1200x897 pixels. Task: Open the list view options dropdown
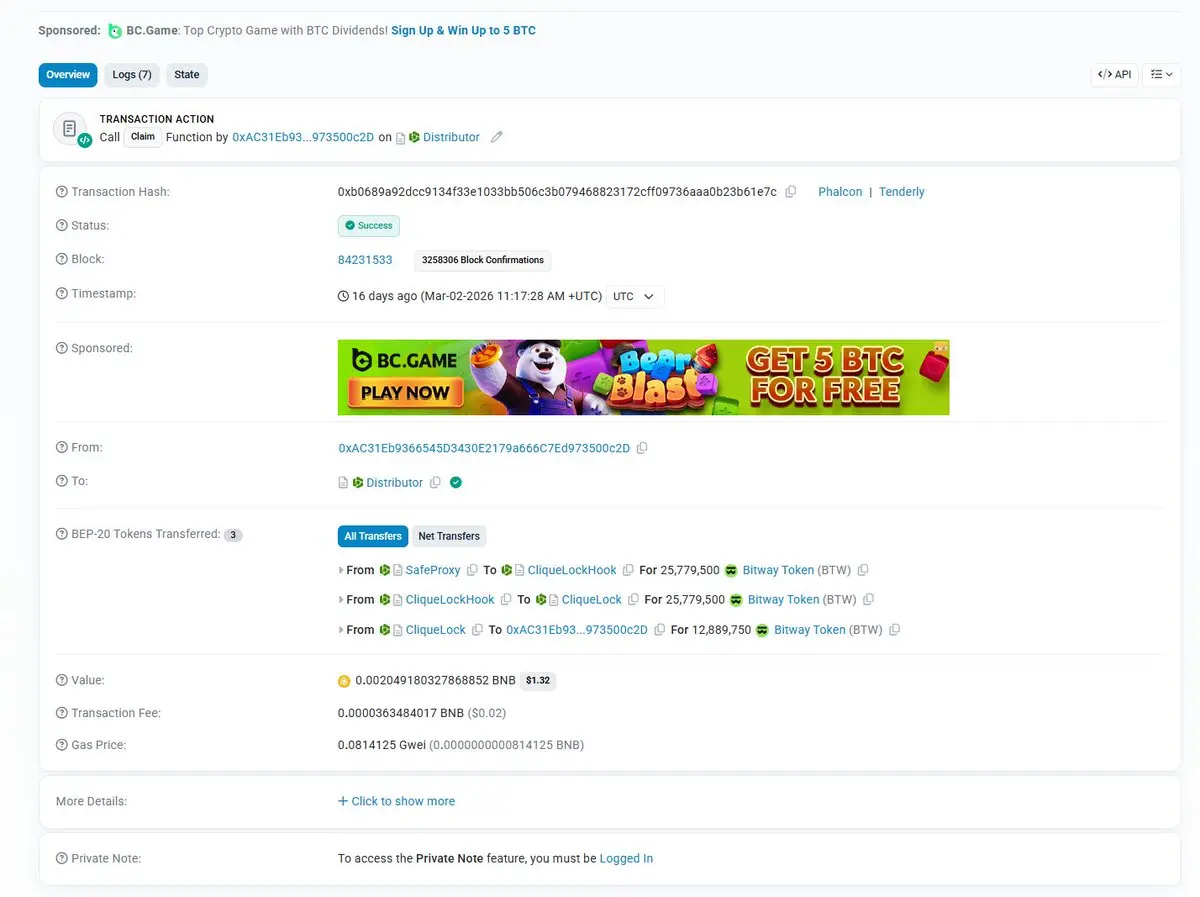1162,74
